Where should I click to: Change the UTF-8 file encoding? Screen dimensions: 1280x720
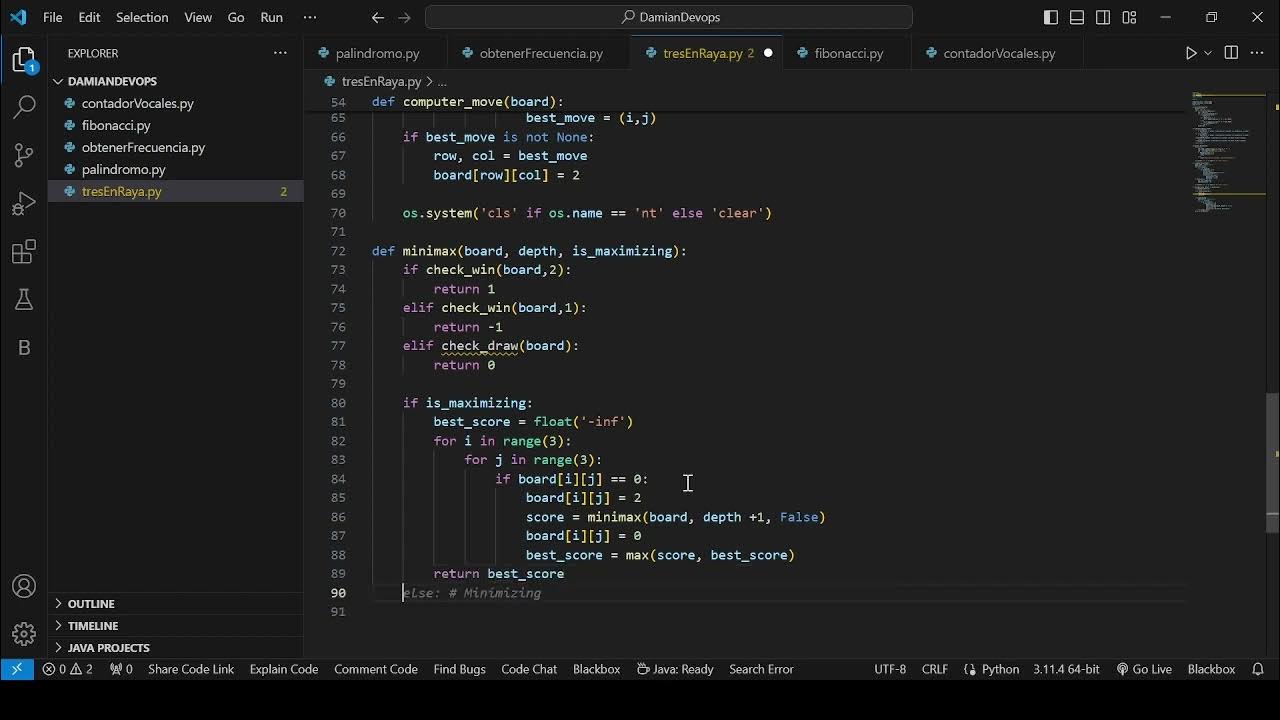[x=890, y=669]
